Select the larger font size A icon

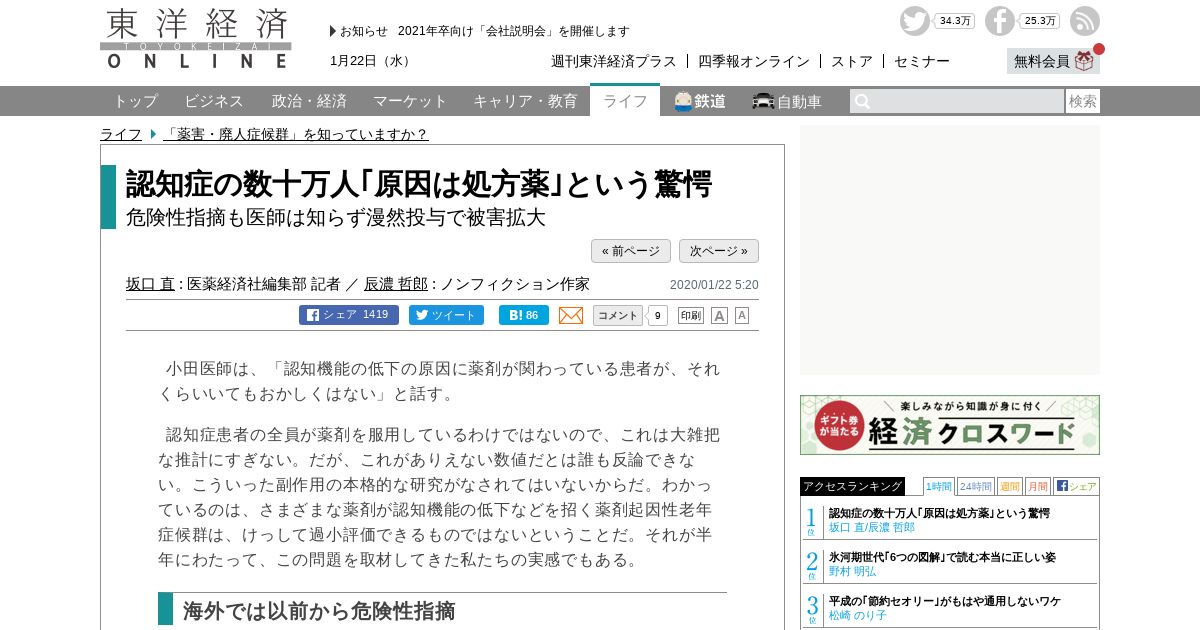click(719, 315)
